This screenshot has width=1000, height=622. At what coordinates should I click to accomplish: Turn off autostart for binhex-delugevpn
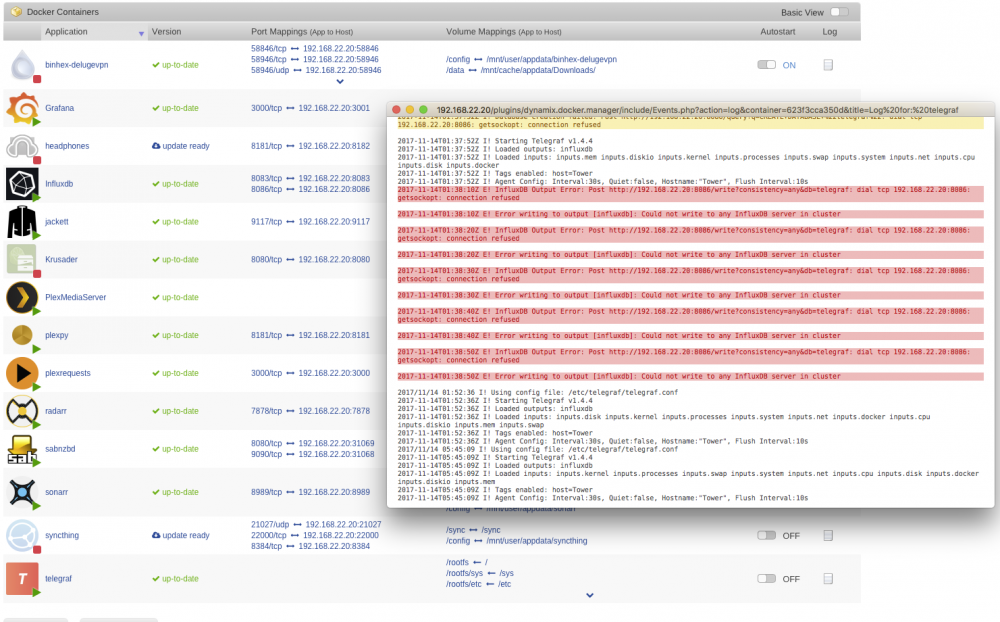tap(767, 65)
